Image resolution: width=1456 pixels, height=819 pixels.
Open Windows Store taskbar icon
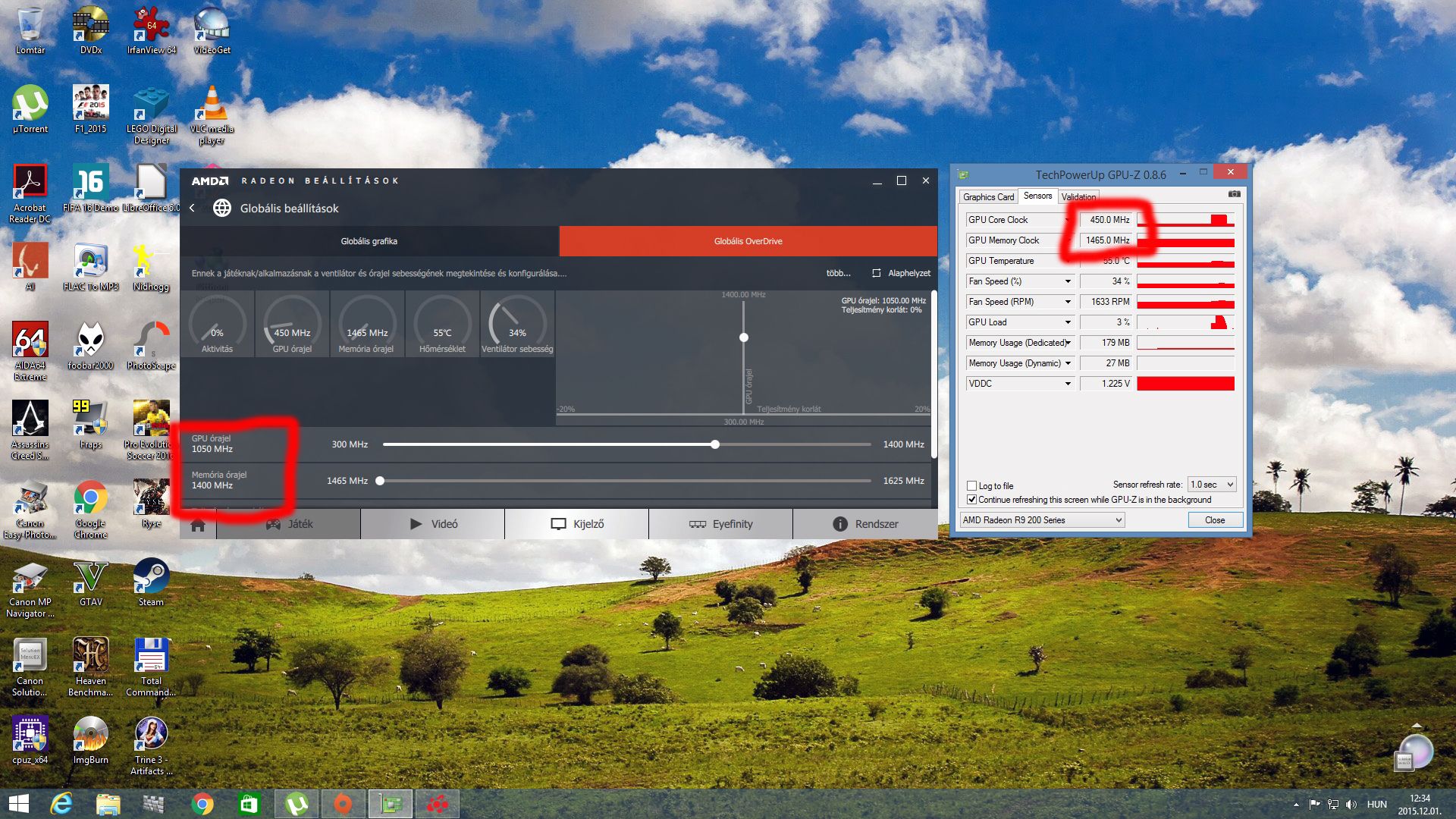coord(249,804)
